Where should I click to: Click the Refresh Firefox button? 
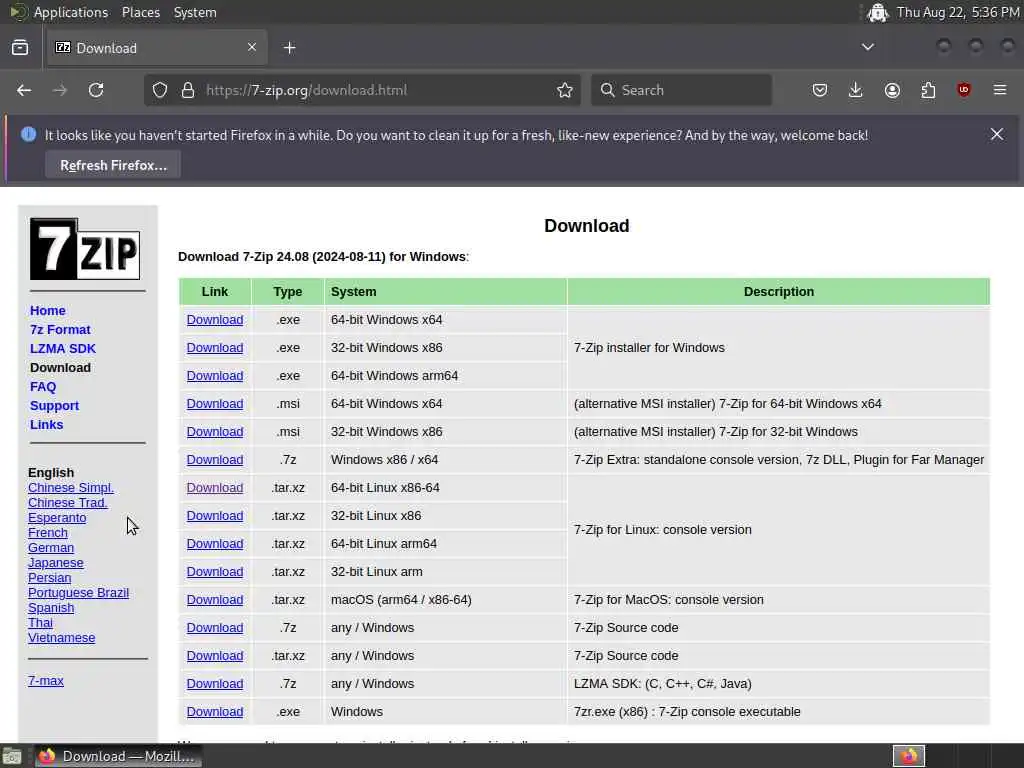113,165
